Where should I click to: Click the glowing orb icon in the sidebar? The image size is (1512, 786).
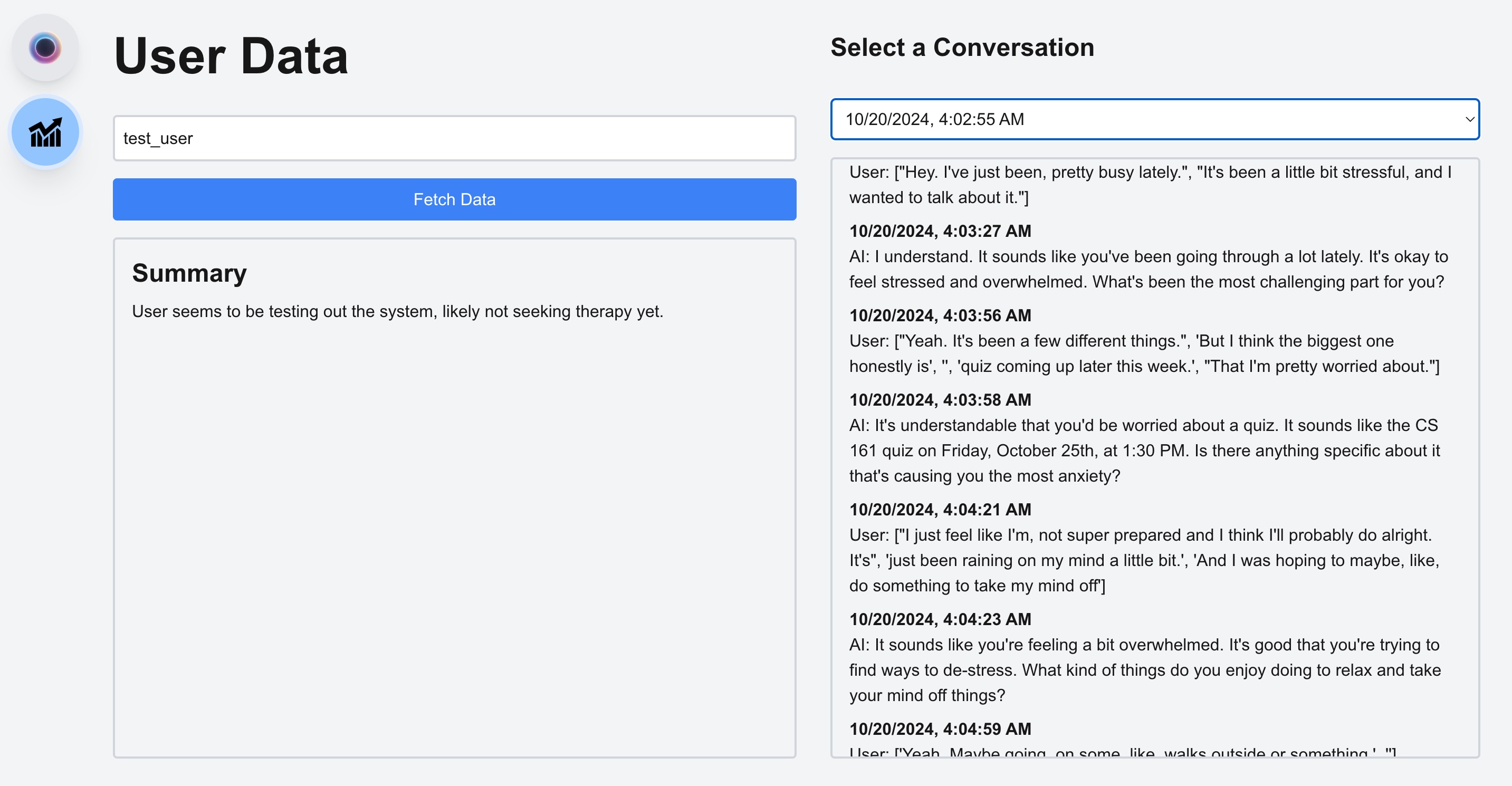[x=45, y=47]
